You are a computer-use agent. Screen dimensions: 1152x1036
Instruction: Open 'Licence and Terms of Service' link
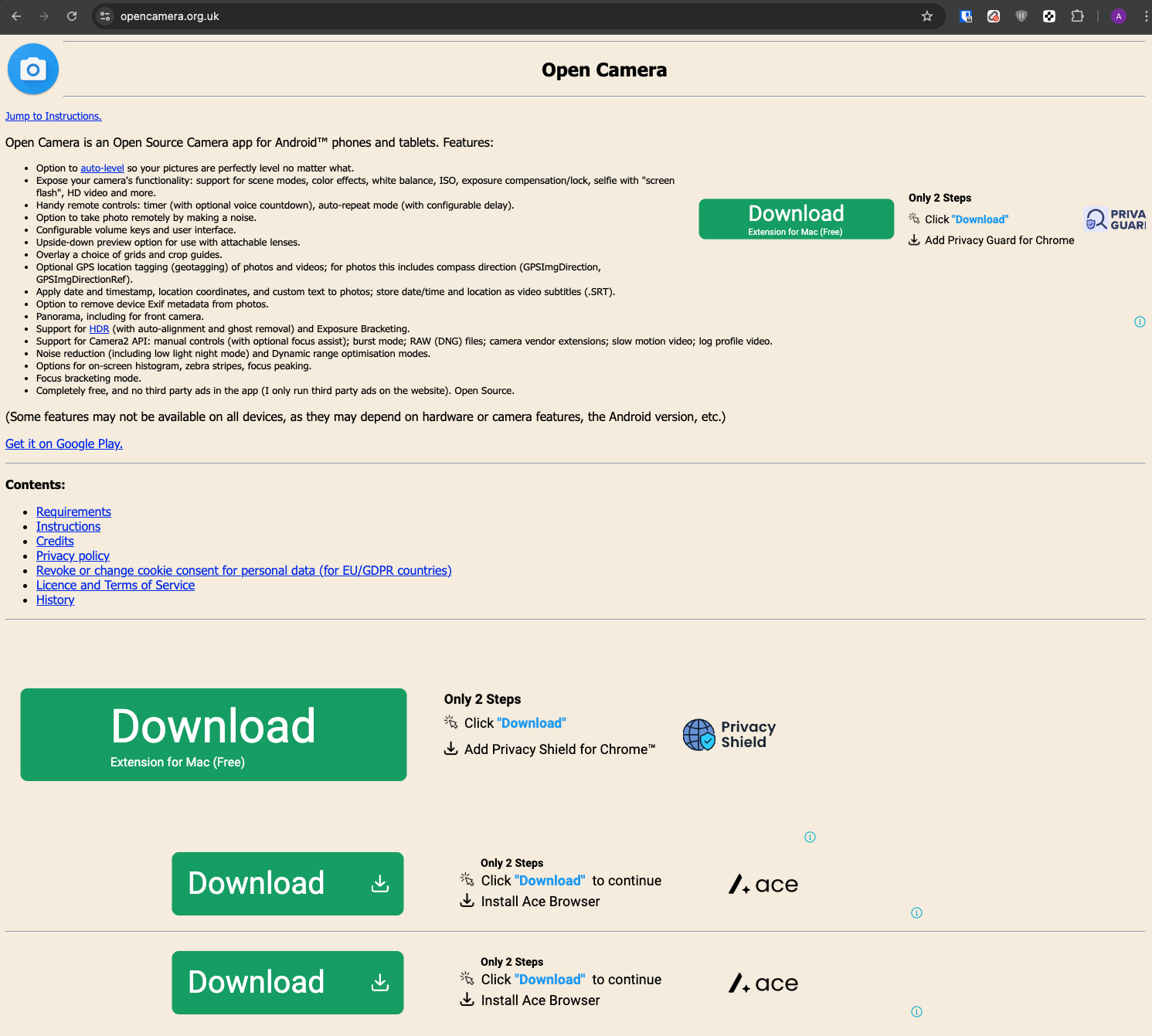click(x=115, y=585)
